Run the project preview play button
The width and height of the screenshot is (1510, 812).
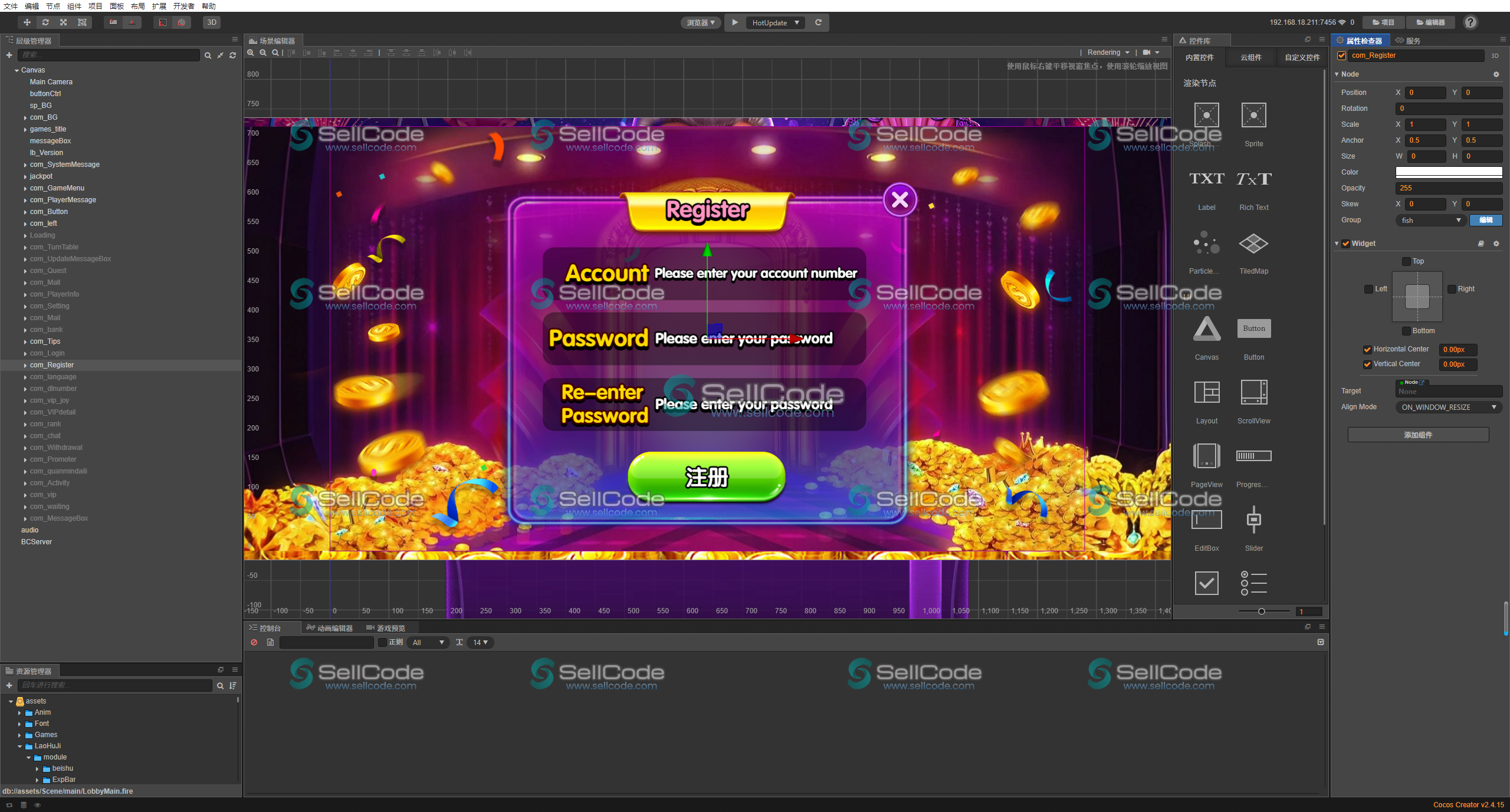(734, 22)
